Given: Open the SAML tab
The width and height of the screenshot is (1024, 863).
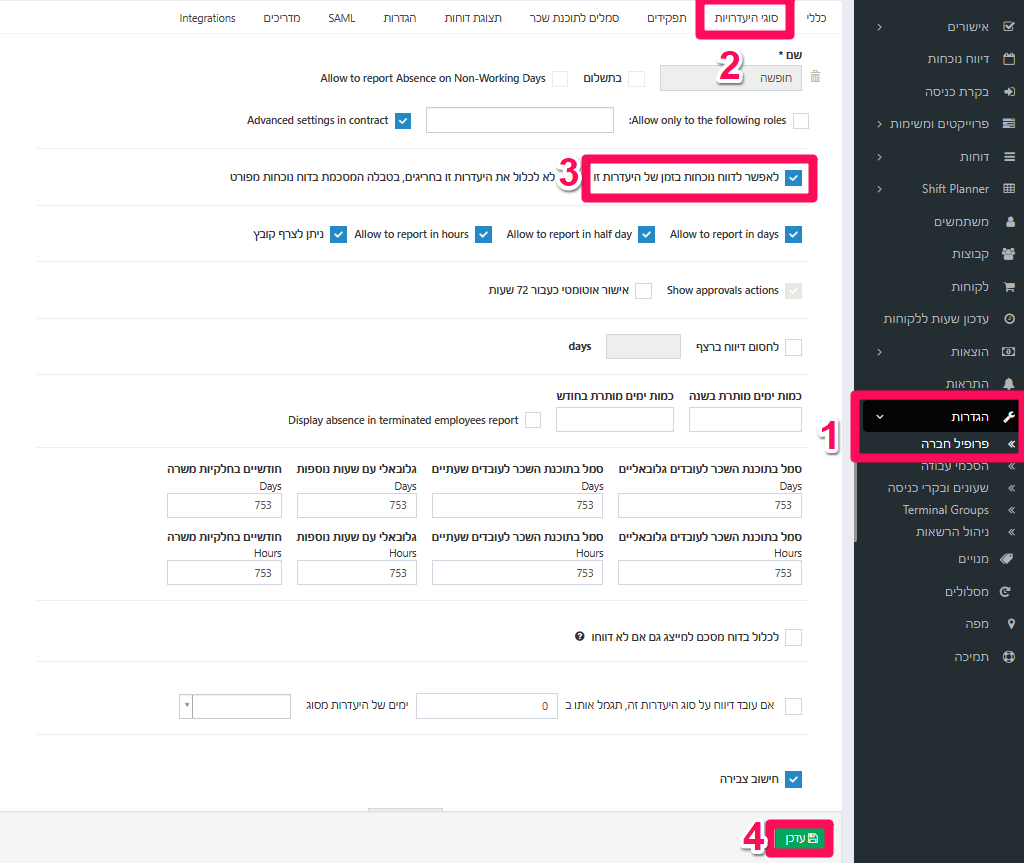Looking at the screenshot, I should pyautogui.click(x=342, y=18).
